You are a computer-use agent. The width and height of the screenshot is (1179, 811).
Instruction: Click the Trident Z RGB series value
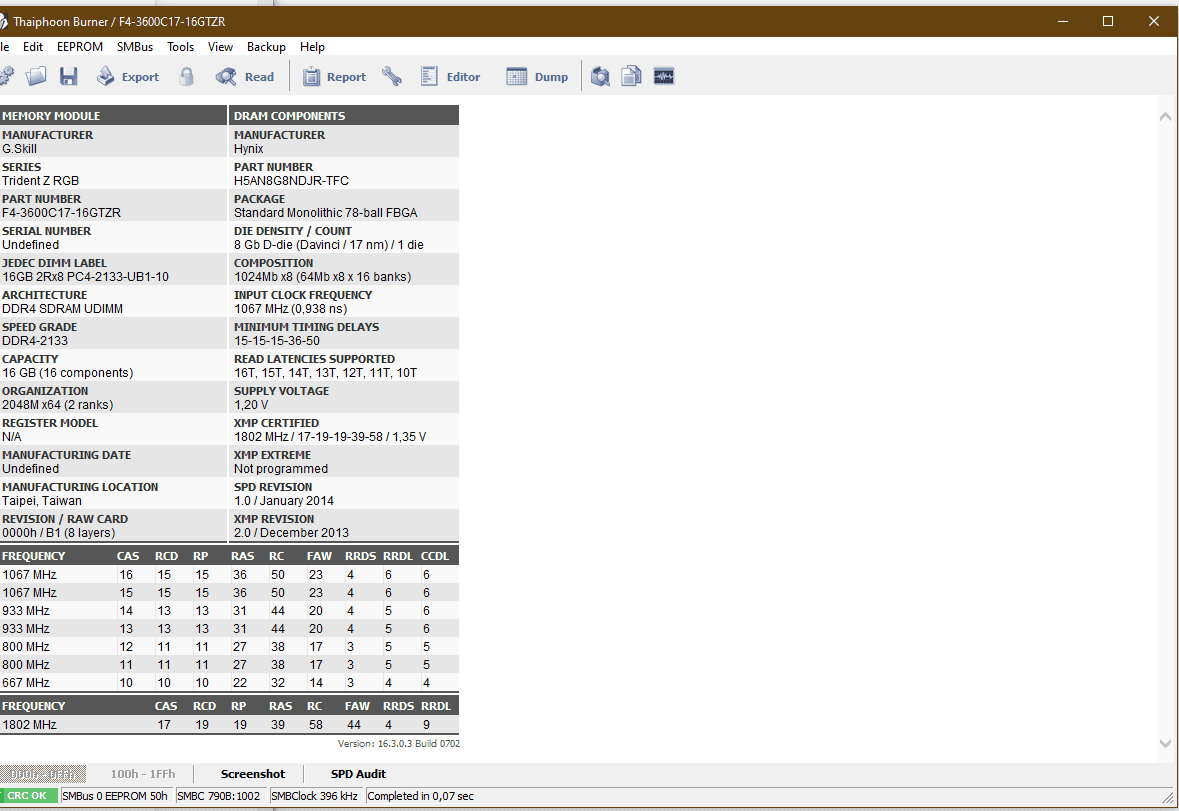point(41,180)
